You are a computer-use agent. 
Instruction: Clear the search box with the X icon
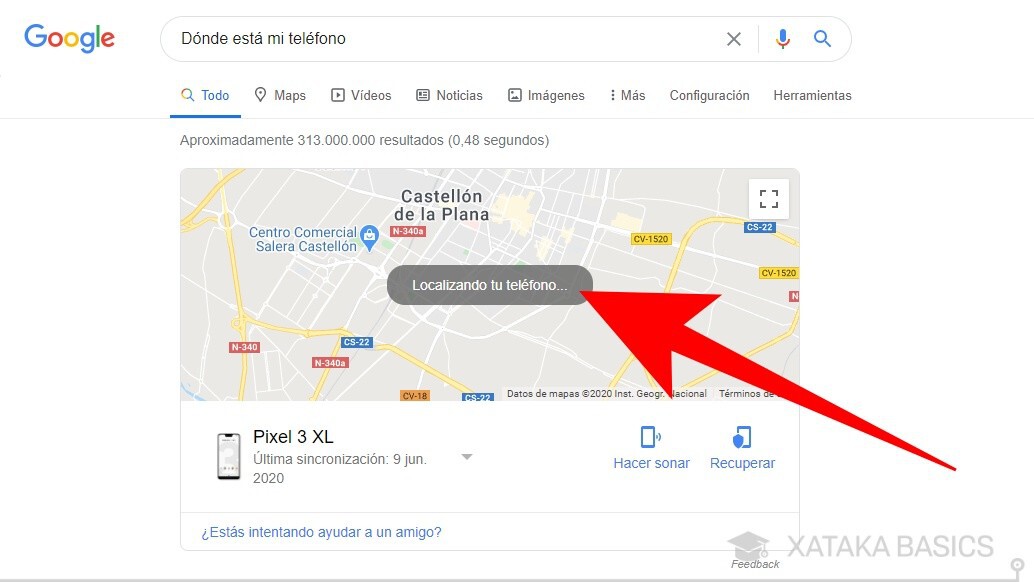(x=733, y=39)
